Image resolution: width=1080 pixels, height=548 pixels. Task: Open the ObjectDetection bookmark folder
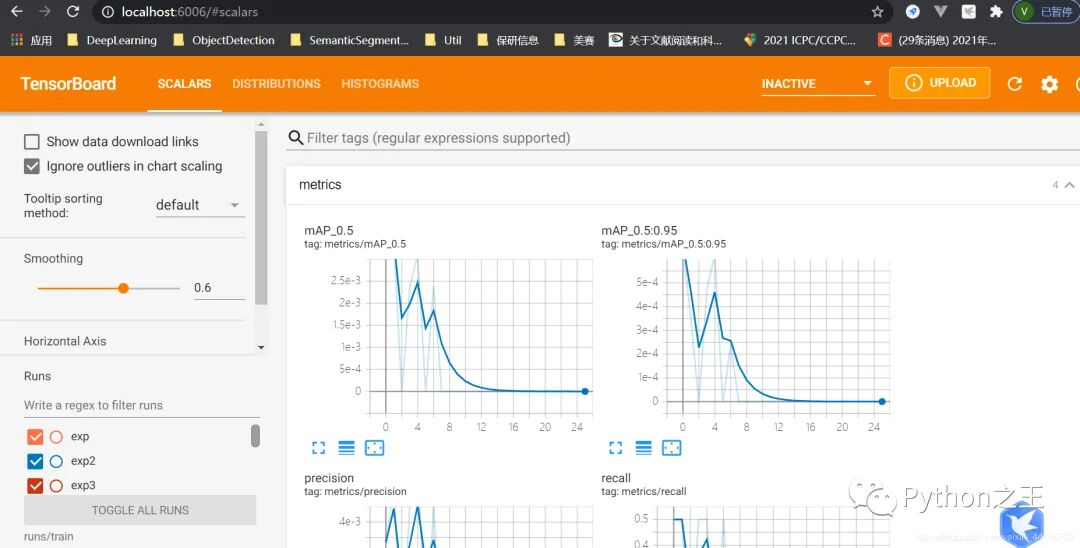click(224, 40)
